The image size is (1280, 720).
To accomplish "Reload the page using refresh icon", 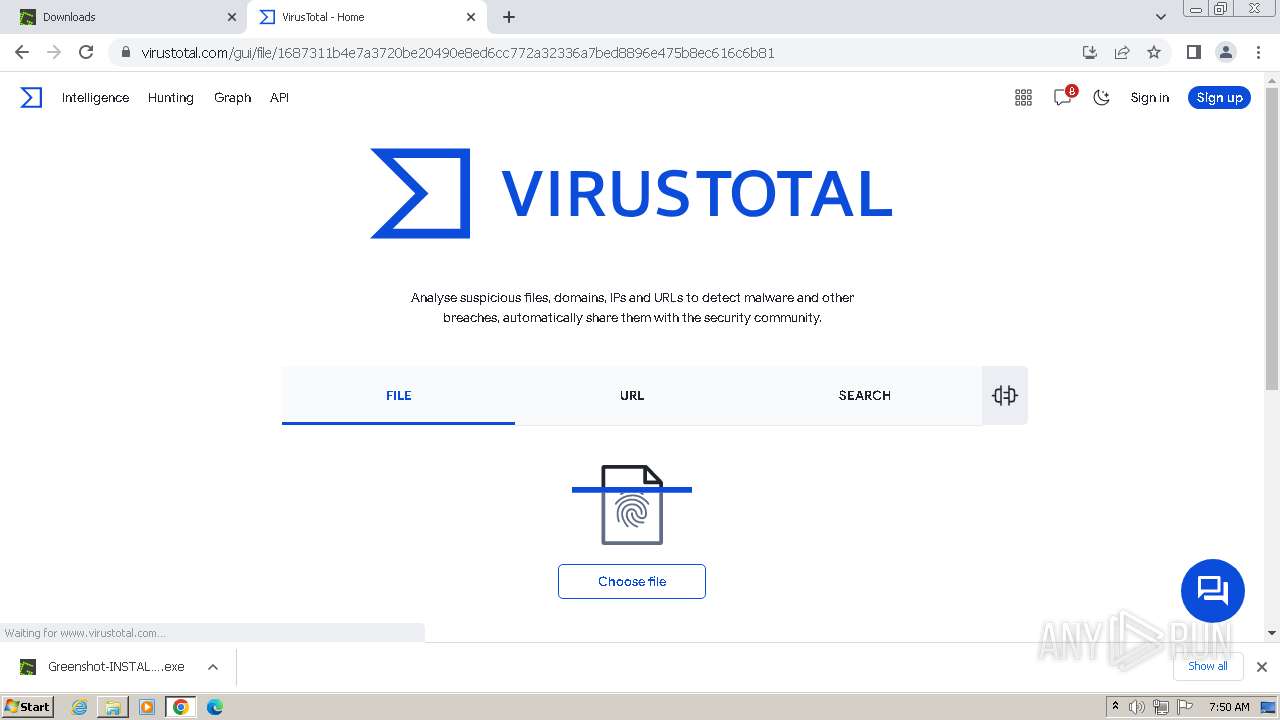I will [x=86, y=52].
